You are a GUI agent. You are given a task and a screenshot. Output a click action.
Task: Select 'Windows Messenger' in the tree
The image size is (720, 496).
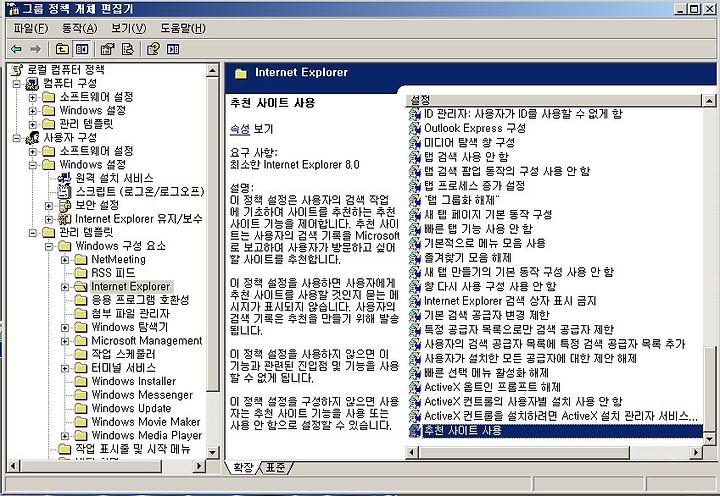pyautogui.click(x=142, y=395)
